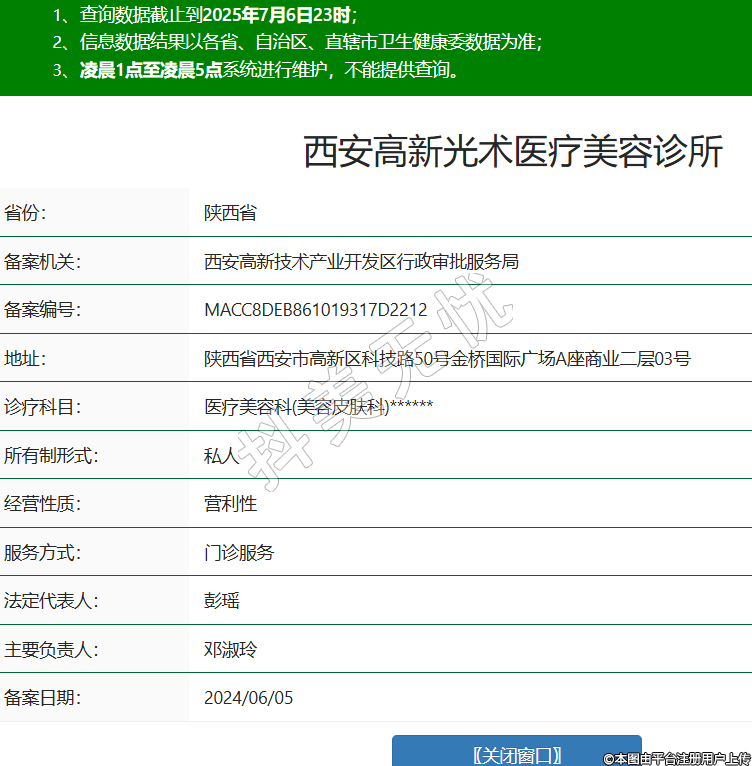Click the 【关闭窗口】 button
Image resolution: width=752 pixels, height=766 pixels.
point(516,754)
